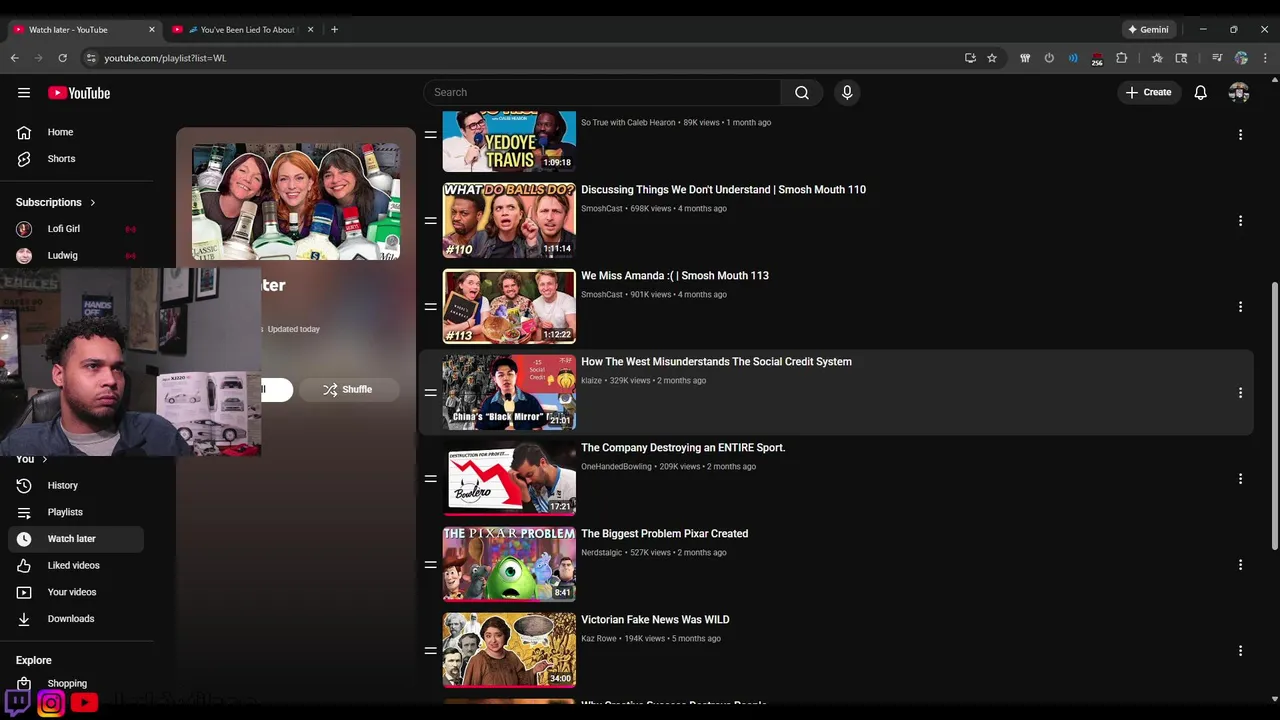This screenshot has width=1280, height=720.
Task: Open the account avatar menu
Action: [x=1239, y=93]
